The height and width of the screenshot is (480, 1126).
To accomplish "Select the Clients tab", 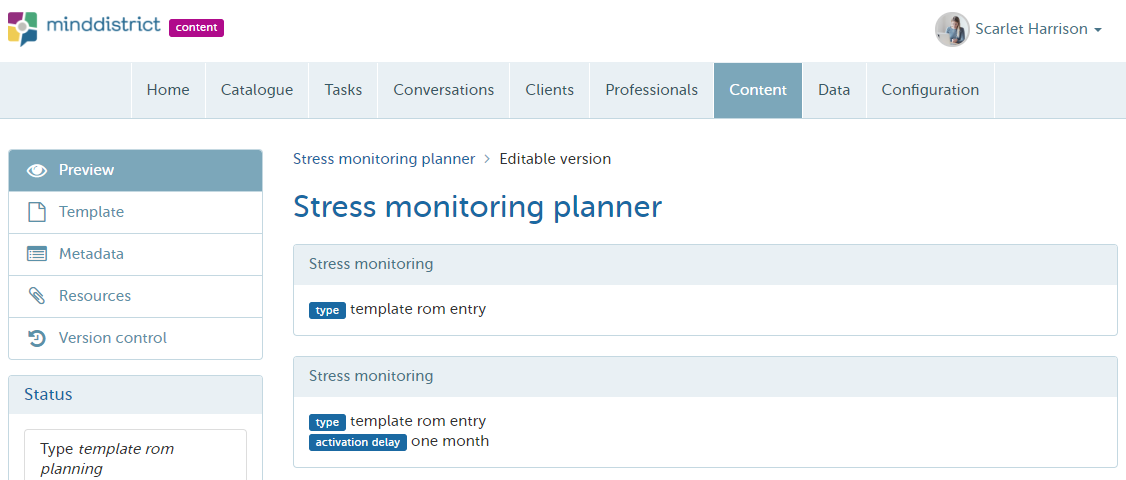I will 549,90.
